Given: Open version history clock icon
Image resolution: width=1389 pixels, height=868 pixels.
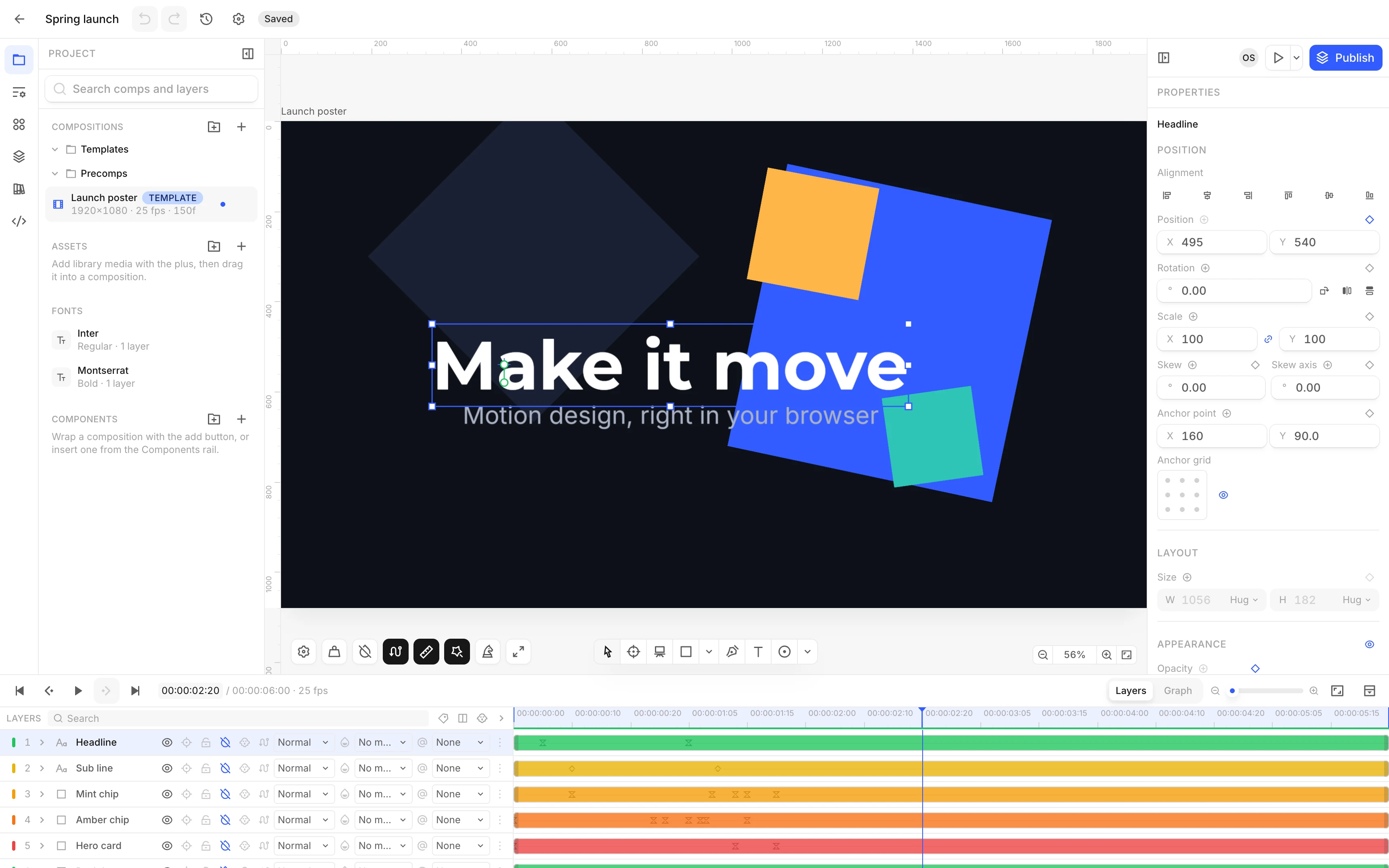Looking at the screenshot, I should click(206, 19).
